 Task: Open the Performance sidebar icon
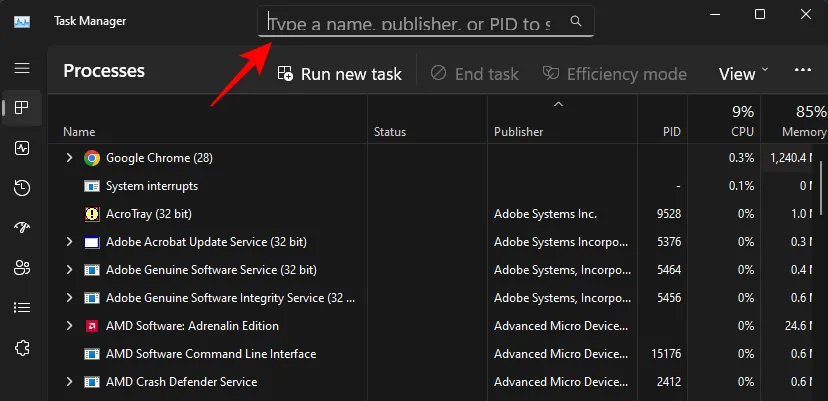22,148
